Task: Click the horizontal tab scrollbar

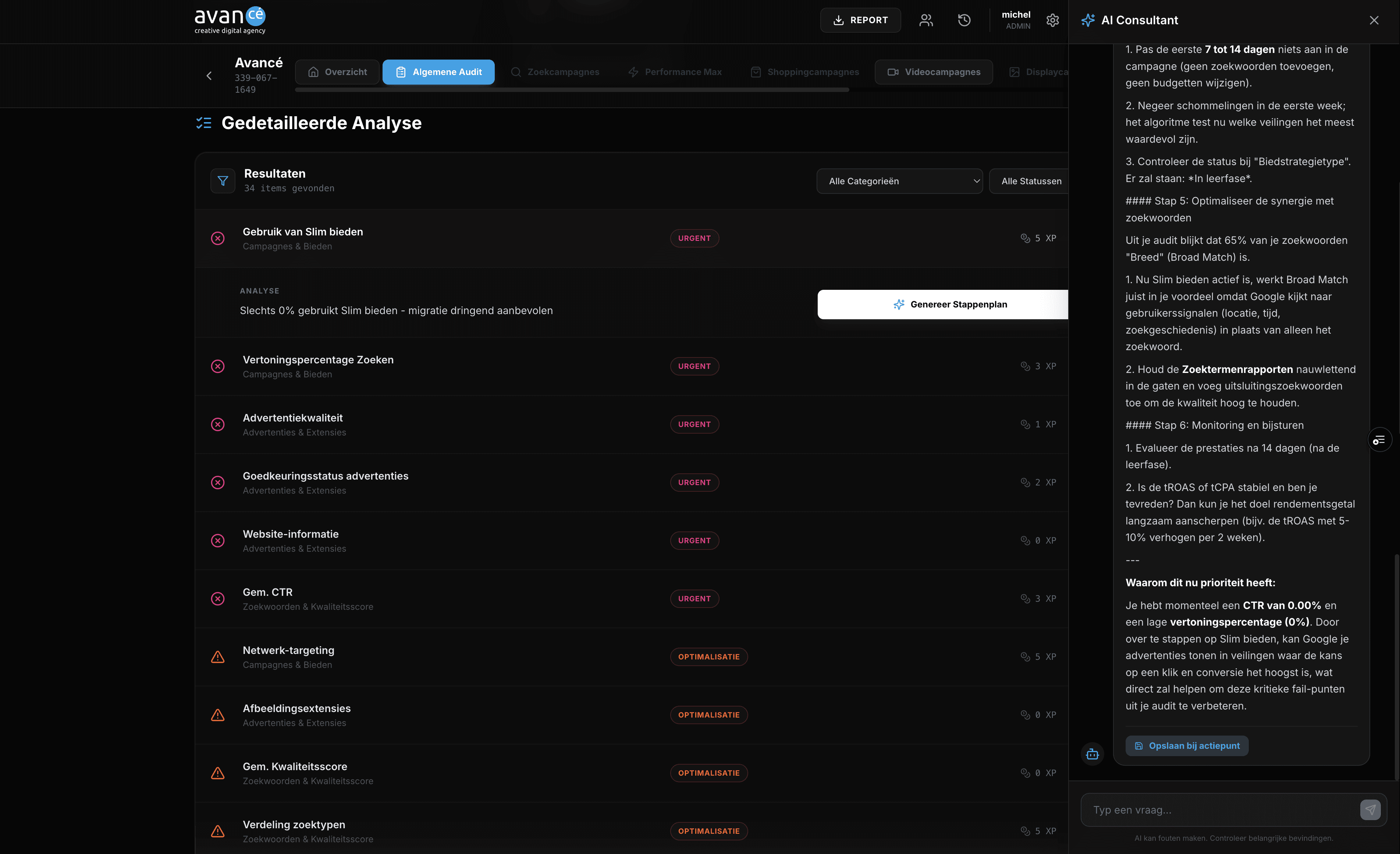Action: pyautogui.click(x=572, y=90)
